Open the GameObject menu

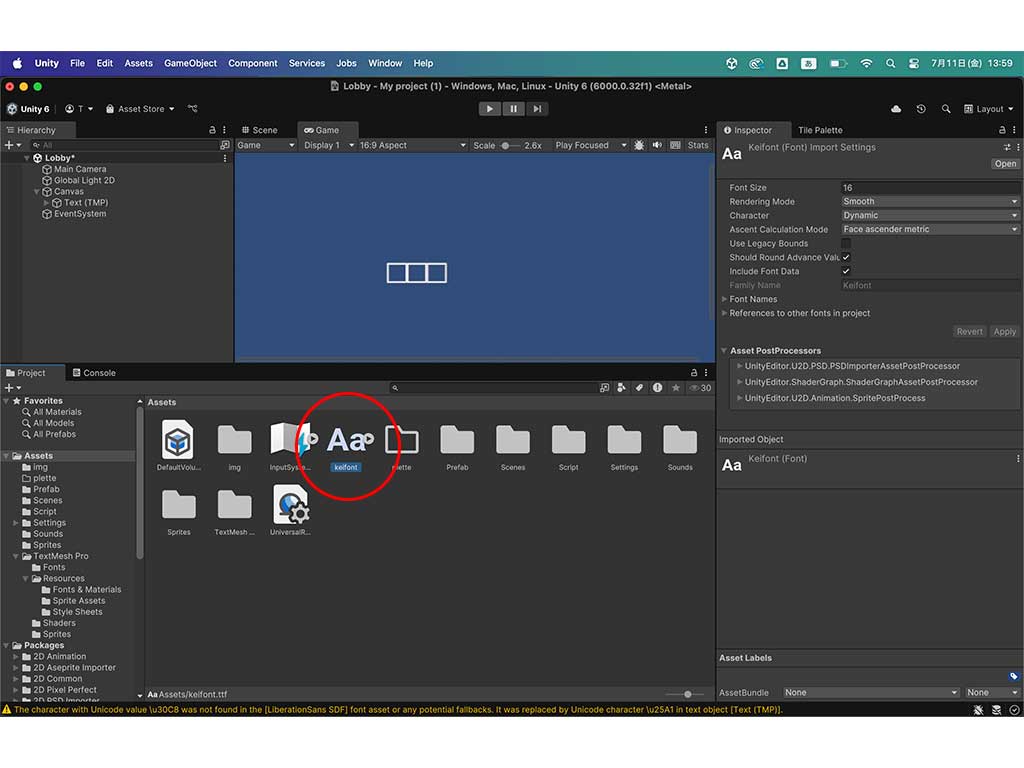coord(190,63)
